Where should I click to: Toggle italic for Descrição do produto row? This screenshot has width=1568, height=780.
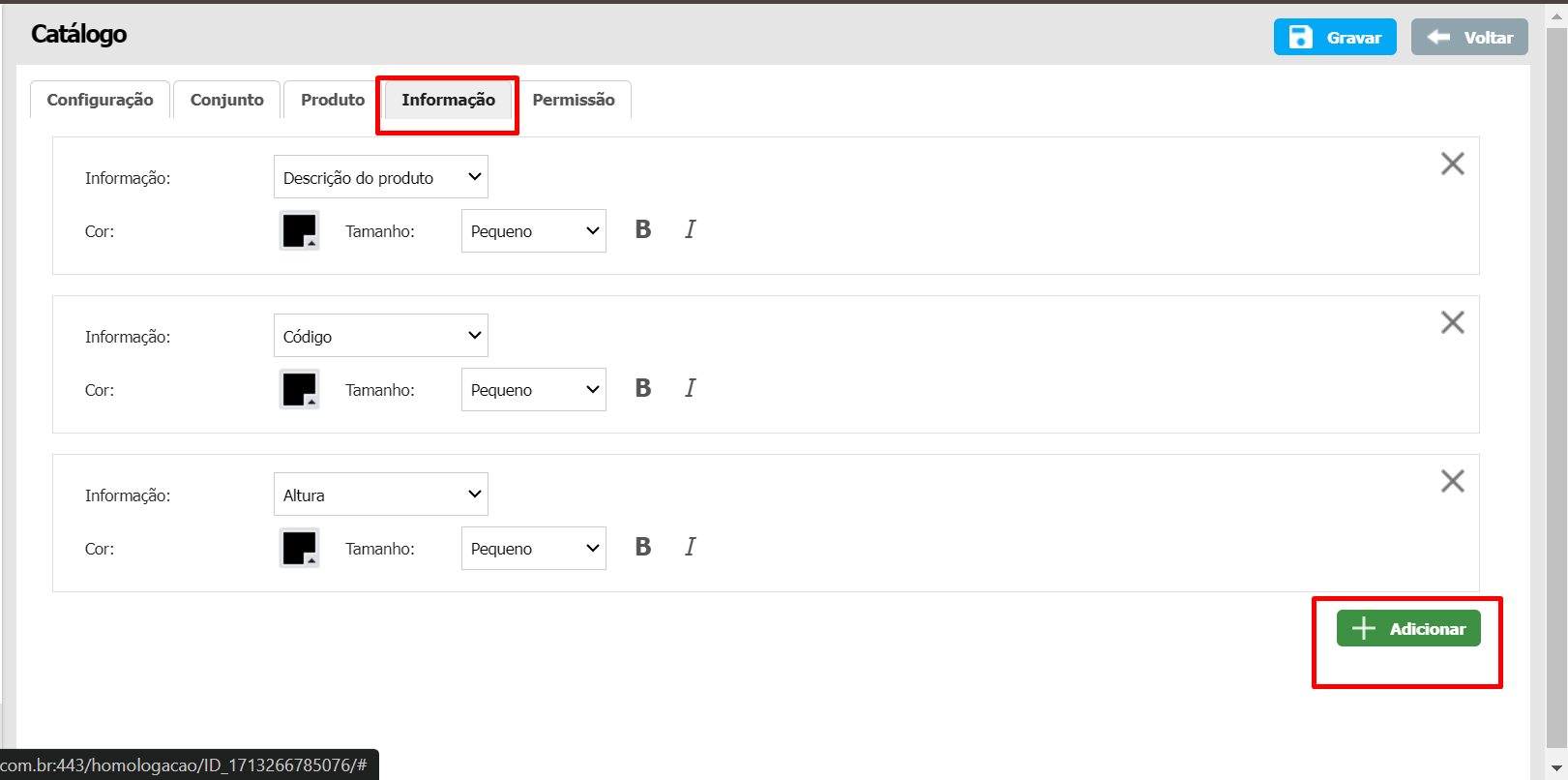tap(690, 229)
